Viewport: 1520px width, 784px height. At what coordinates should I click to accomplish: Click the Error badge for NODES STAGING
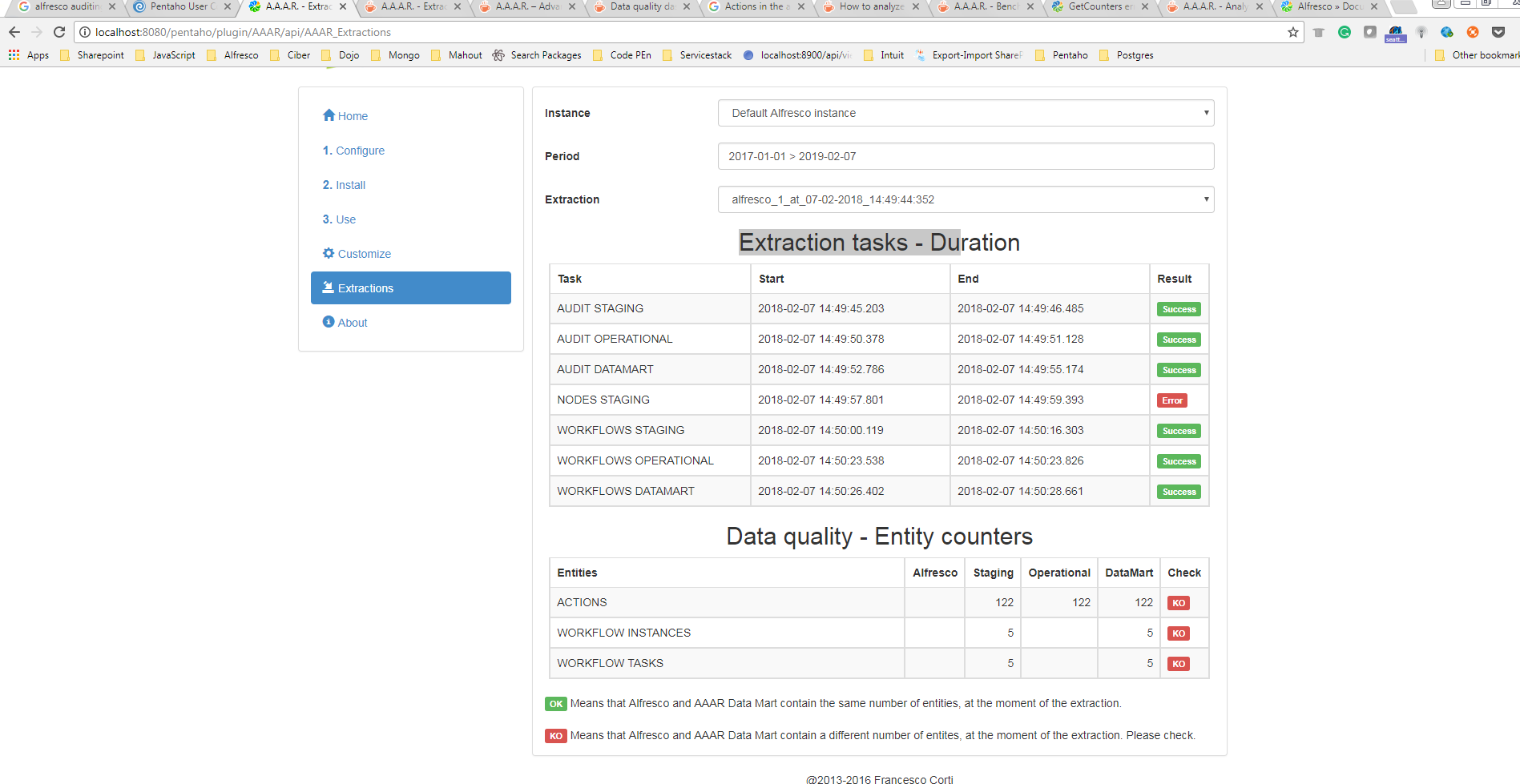pyautogui.click(x=1172, y=400)
